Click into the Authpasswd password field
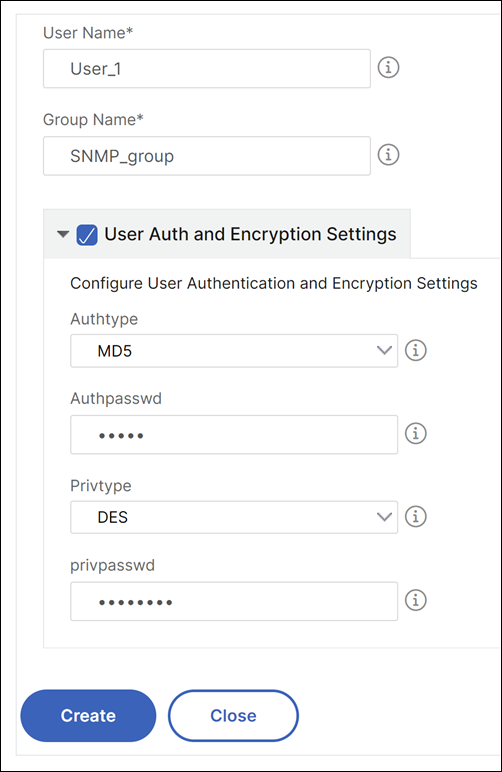502x772 pixels. point(234,435)
